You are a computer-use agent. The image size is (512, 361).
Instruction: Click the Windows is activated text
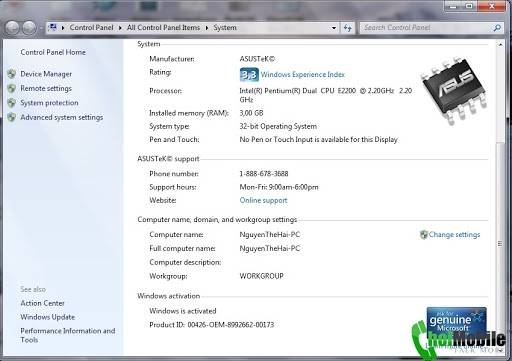183,311
